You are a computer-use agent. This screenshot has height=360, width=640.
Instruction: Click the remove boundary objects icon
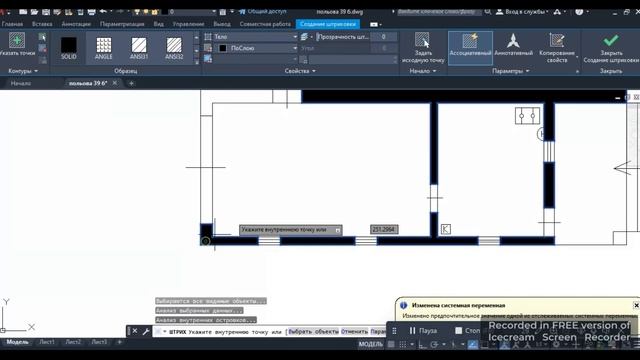click(x=42, y=49)
